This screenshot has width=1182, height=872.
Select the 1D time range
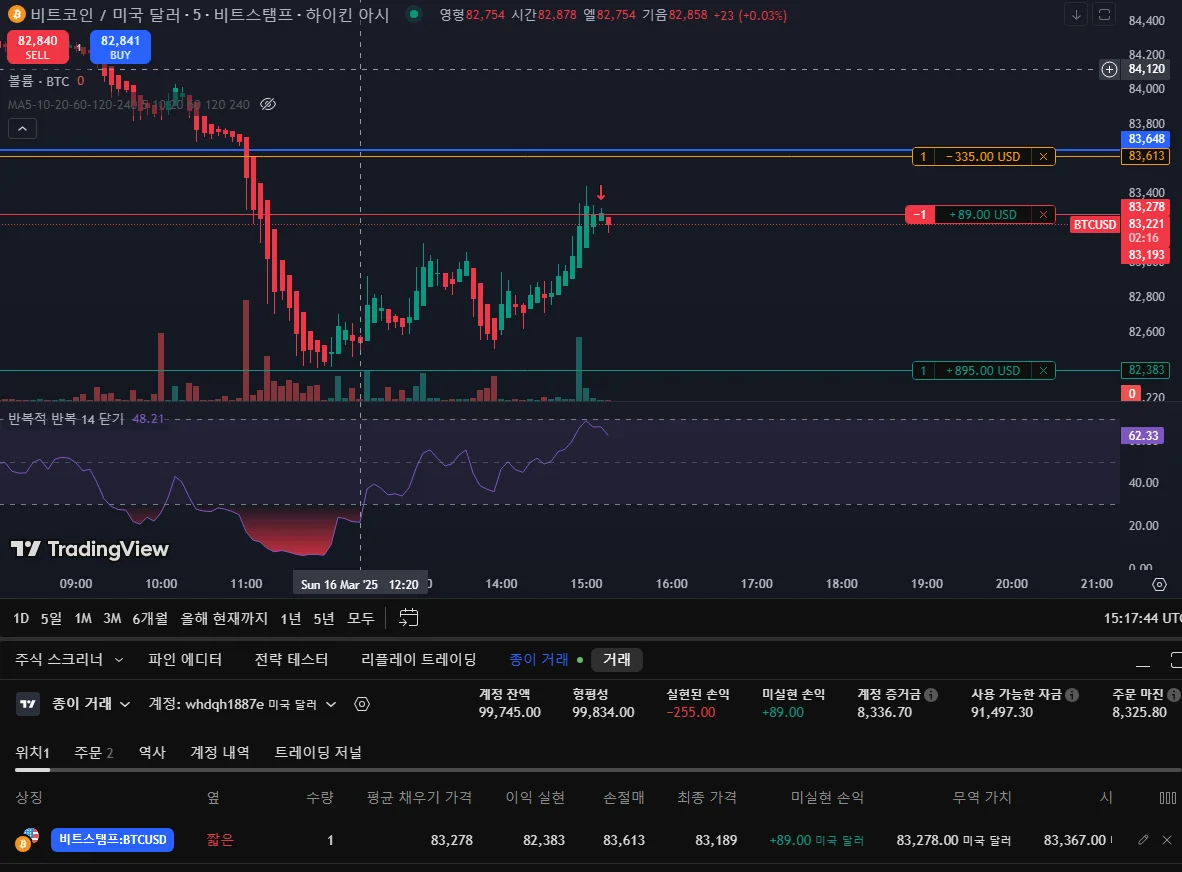coord(21,619)
